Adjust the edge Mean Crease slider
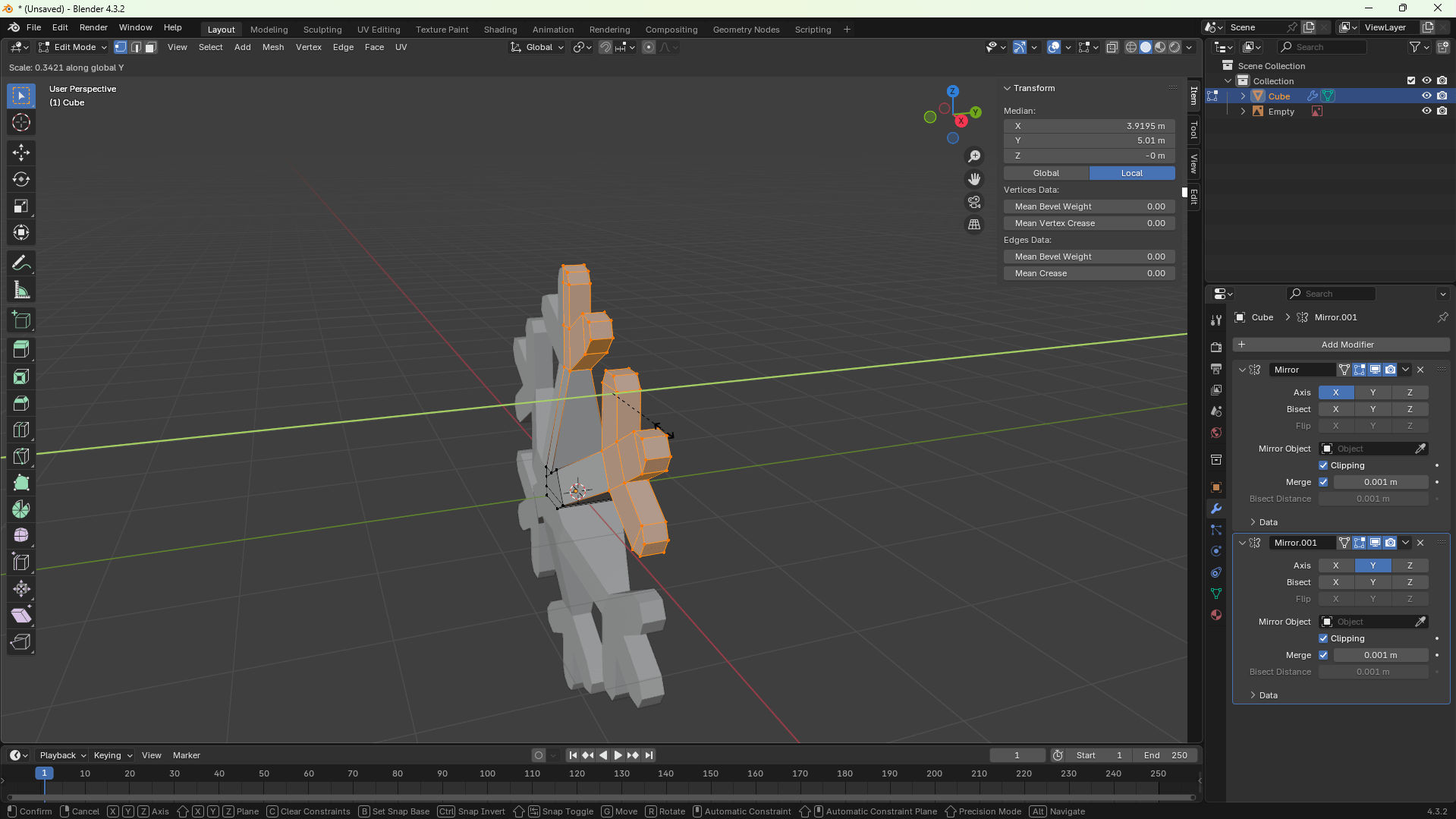 coord(1089,273)
